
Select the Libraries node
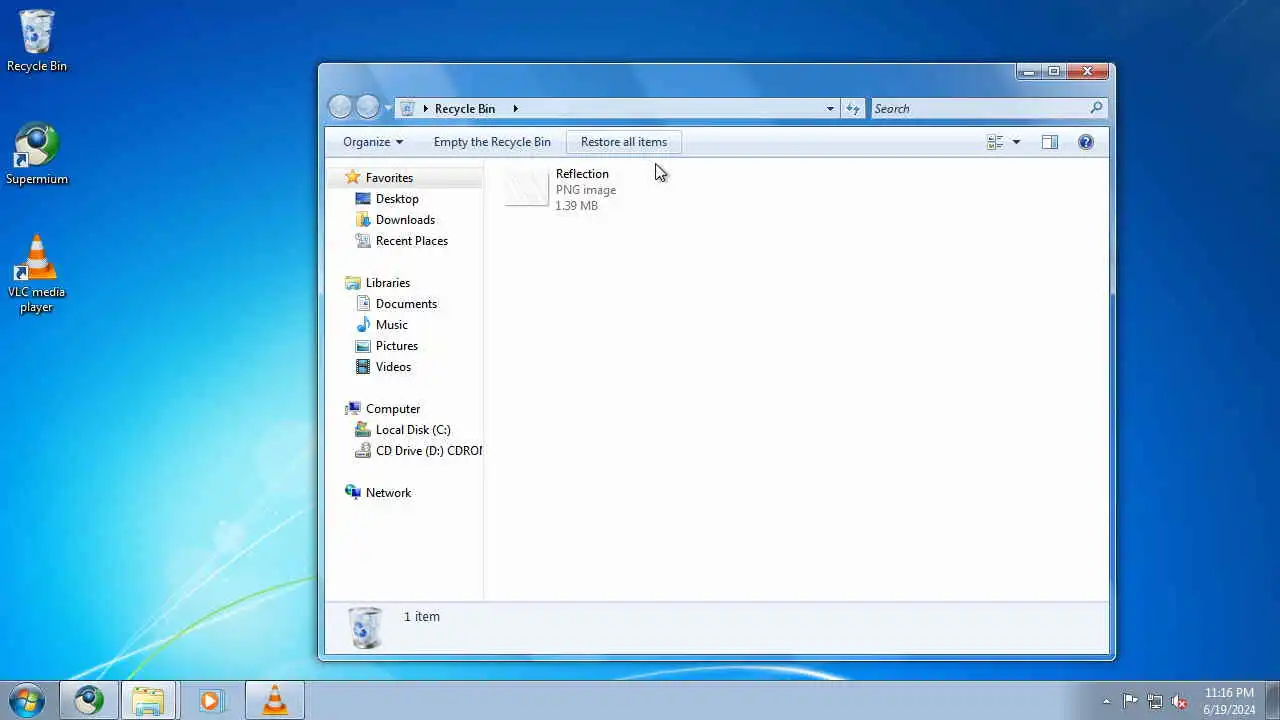pos(388,283)
